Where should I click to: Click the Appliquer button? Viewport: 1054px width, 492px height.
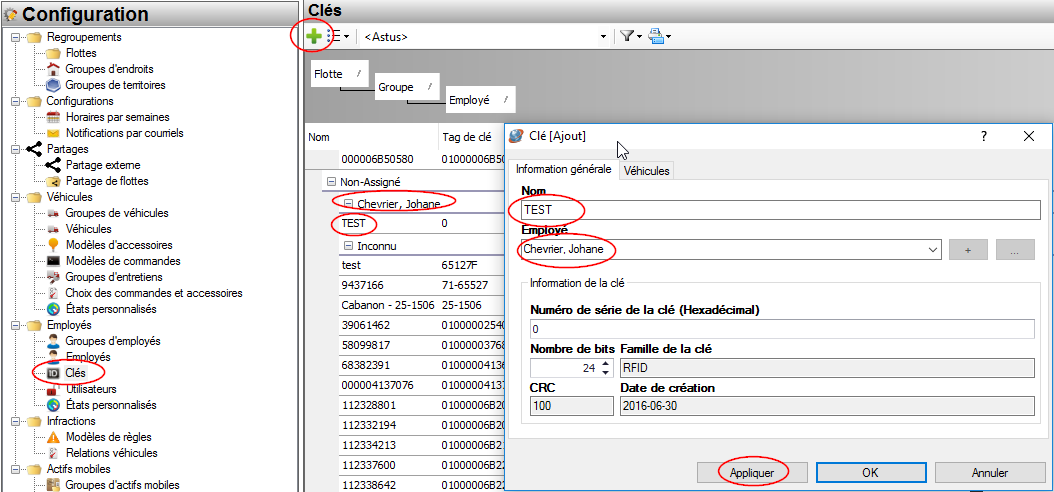click(753, 471)
